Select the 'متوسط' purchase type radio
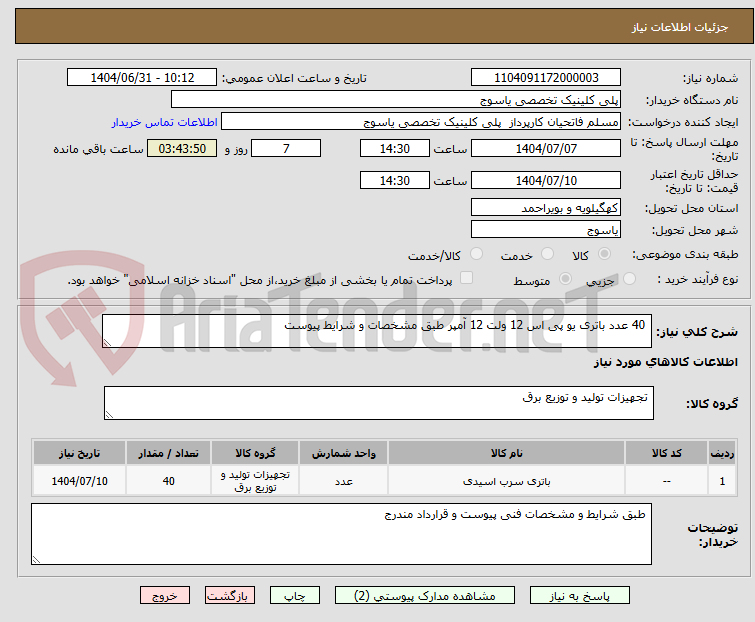This screenshot has width=755, height=622. 565,279
